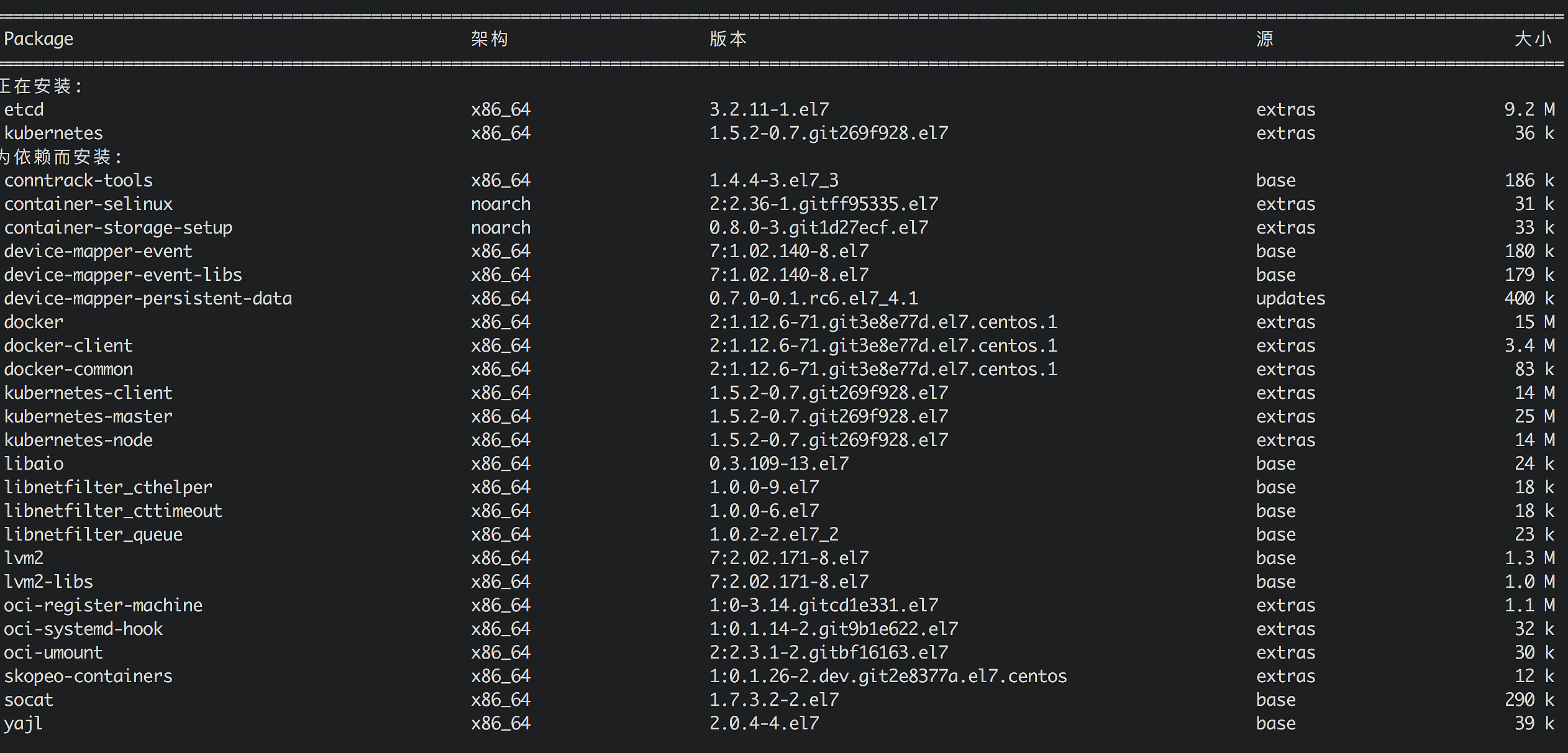The image size is (1568, 753).
Task: Click the 版本 column header
Action: point(728,39)
